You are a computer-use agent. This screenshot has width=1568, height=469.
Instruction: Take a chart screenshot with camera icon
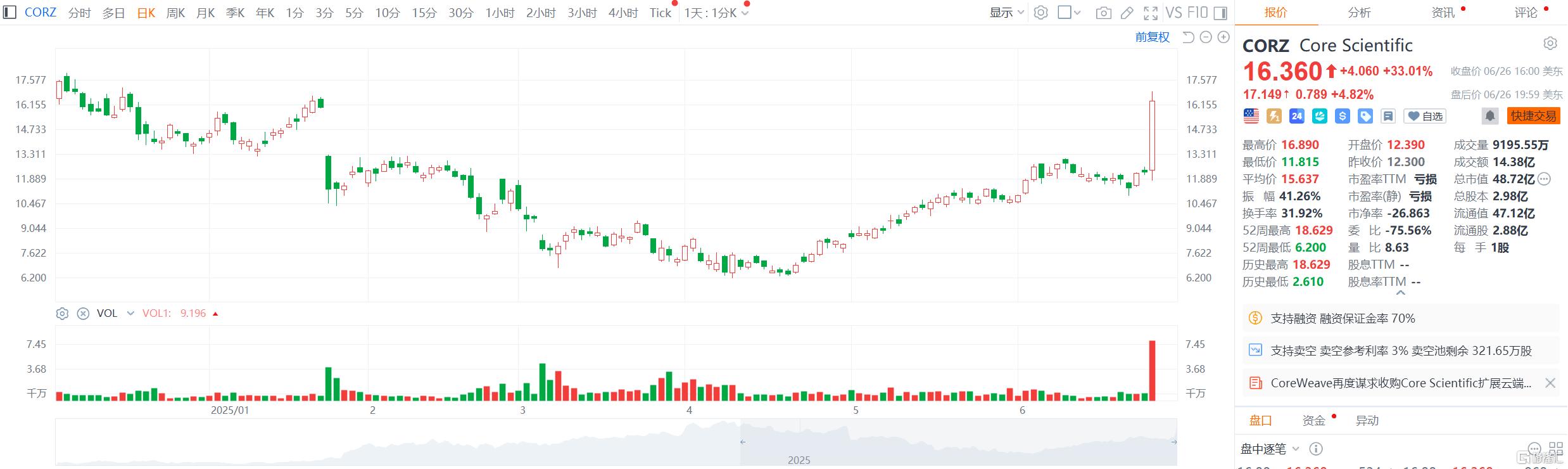pyautogui.click(x=1103, y=13)
